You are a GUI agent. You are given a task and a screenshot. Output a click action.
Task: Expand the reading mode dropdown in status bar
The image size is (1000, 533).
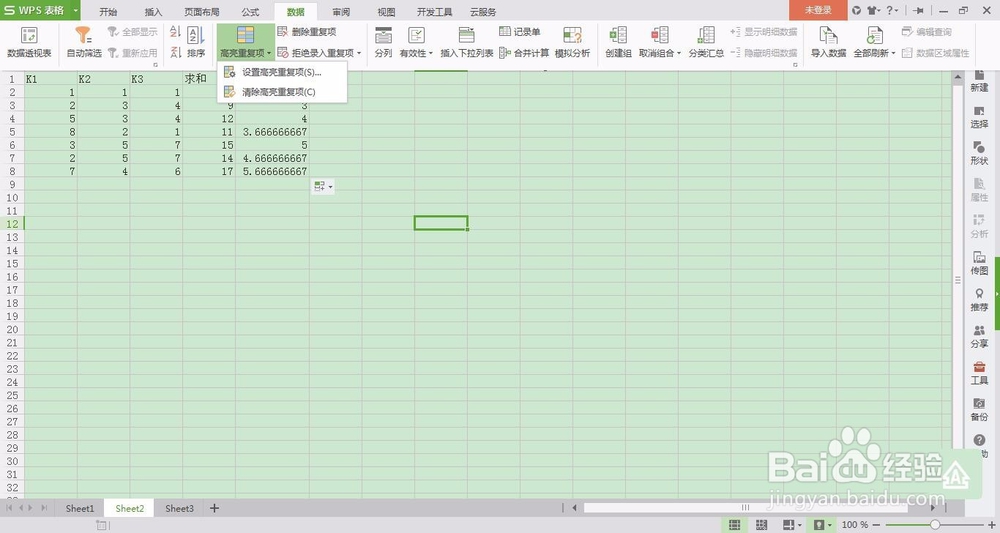[x=800, y=525]
